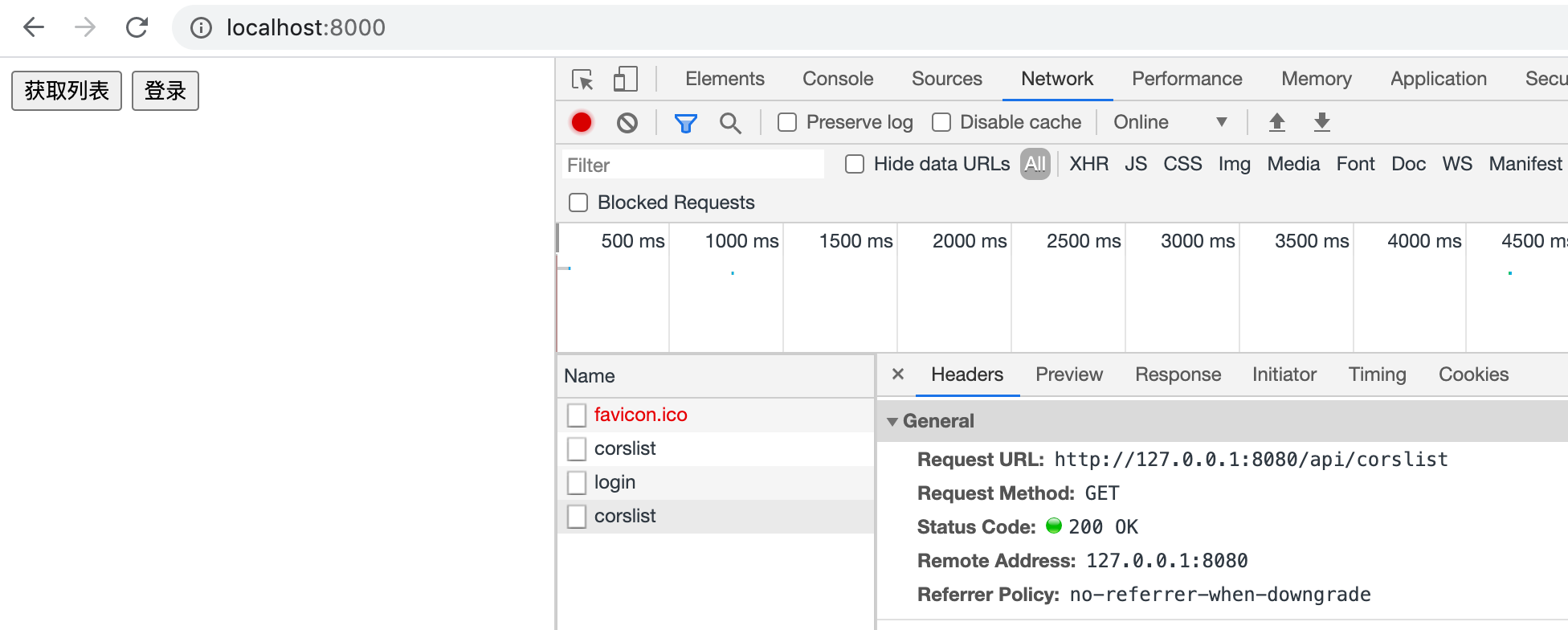Filter requests by Doc

coord(1408,164)
